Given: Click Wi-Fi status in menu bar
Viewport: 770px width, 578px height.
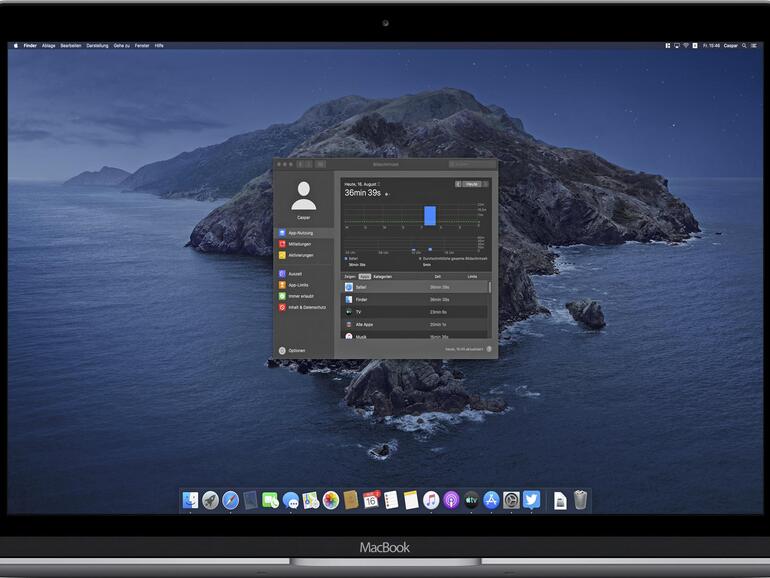Looking at the screenshot, I should 686,45.
